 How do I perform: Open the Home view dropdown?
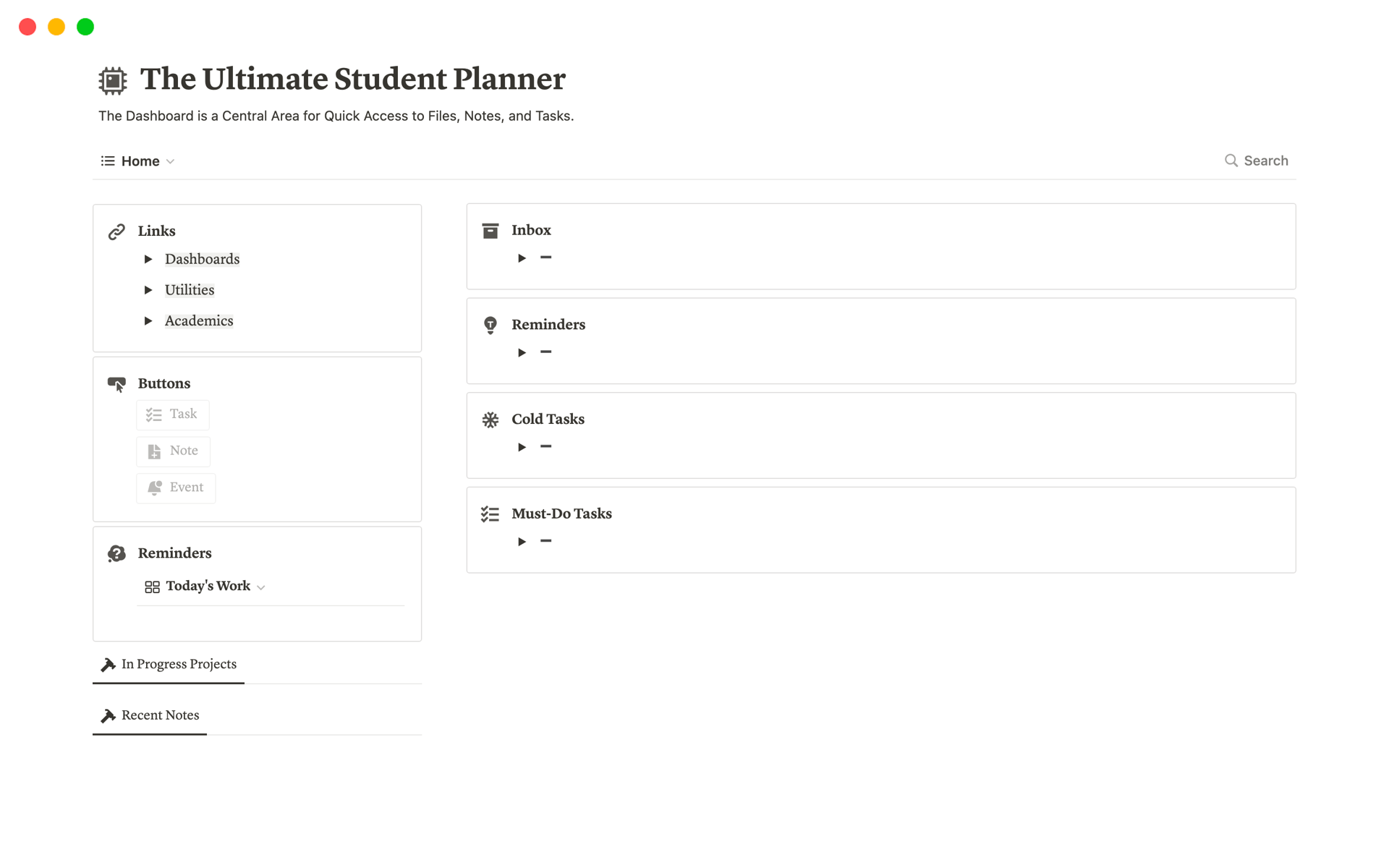coord(171,161)
